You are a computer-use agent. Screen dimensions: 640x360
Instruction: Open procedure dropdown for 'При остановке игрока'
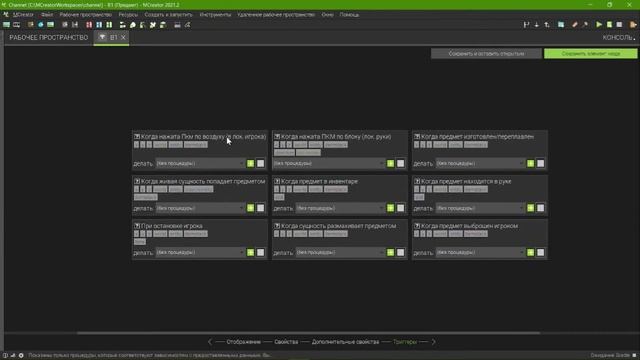(200, 253)
